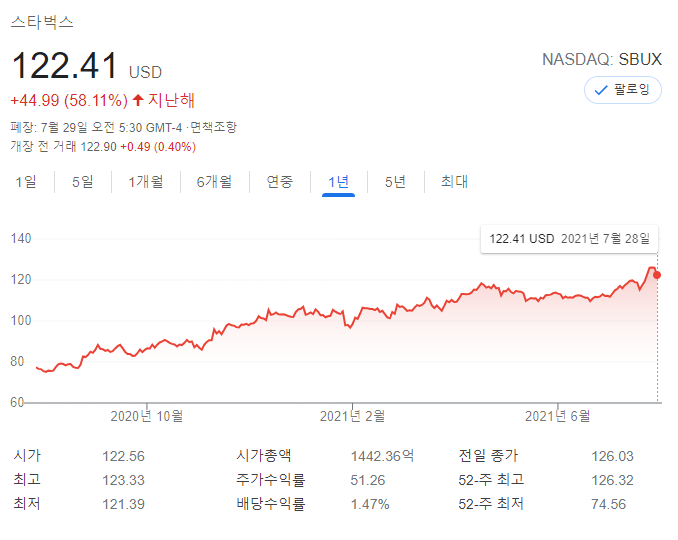This screenshot has width=678, height=540.
Task: Click the 면책조항 disclaimer link
Action: pyautogui.click(x=214, y=127)
